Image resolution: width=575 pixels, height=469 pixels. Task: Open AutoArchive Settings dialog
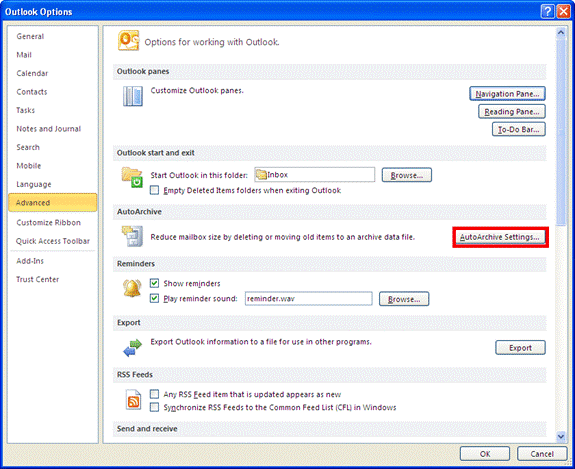500,237
